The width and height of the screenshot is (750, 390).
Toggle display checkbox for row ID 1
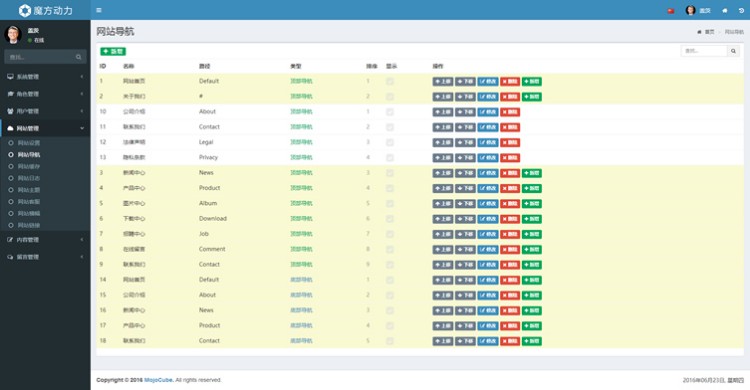point(390,81)
